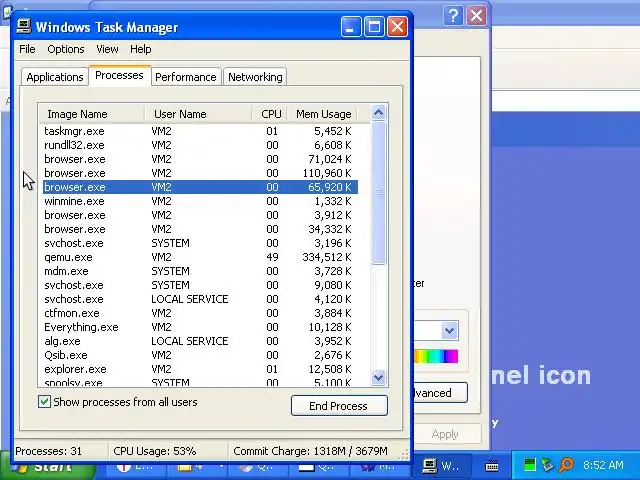
Task: Select the Qsib.exe process row
Action: point(200,355)
